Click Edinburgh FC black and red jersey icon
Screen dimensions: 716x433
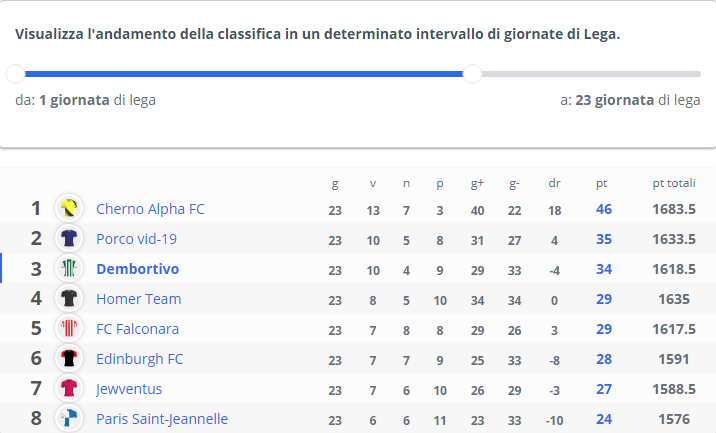(x=69, y=359)
